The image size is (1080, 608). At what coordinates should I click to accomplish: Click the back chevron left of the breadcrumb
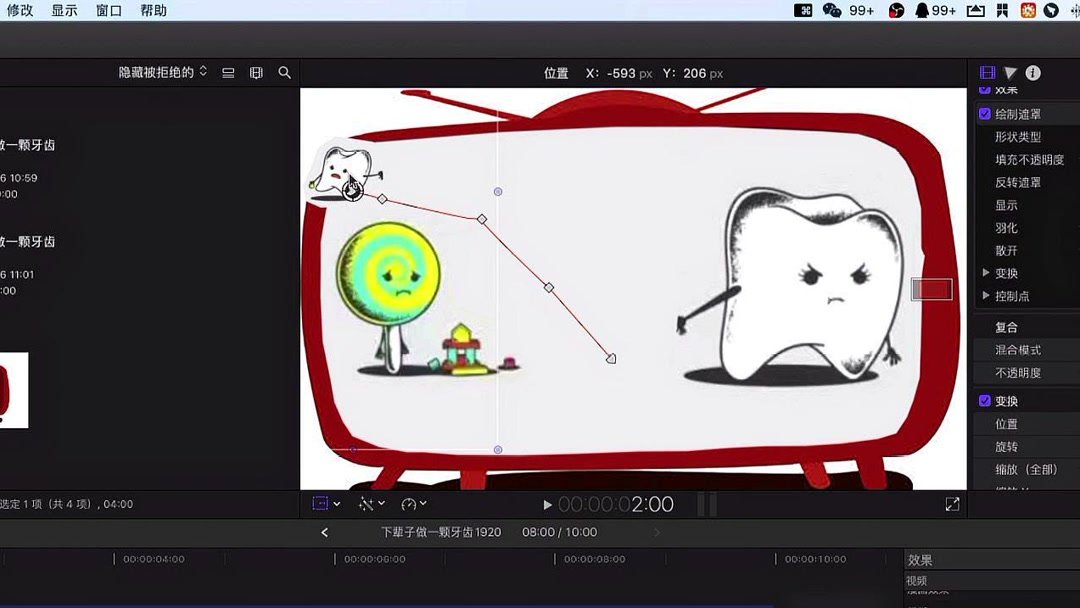(323, 532)
